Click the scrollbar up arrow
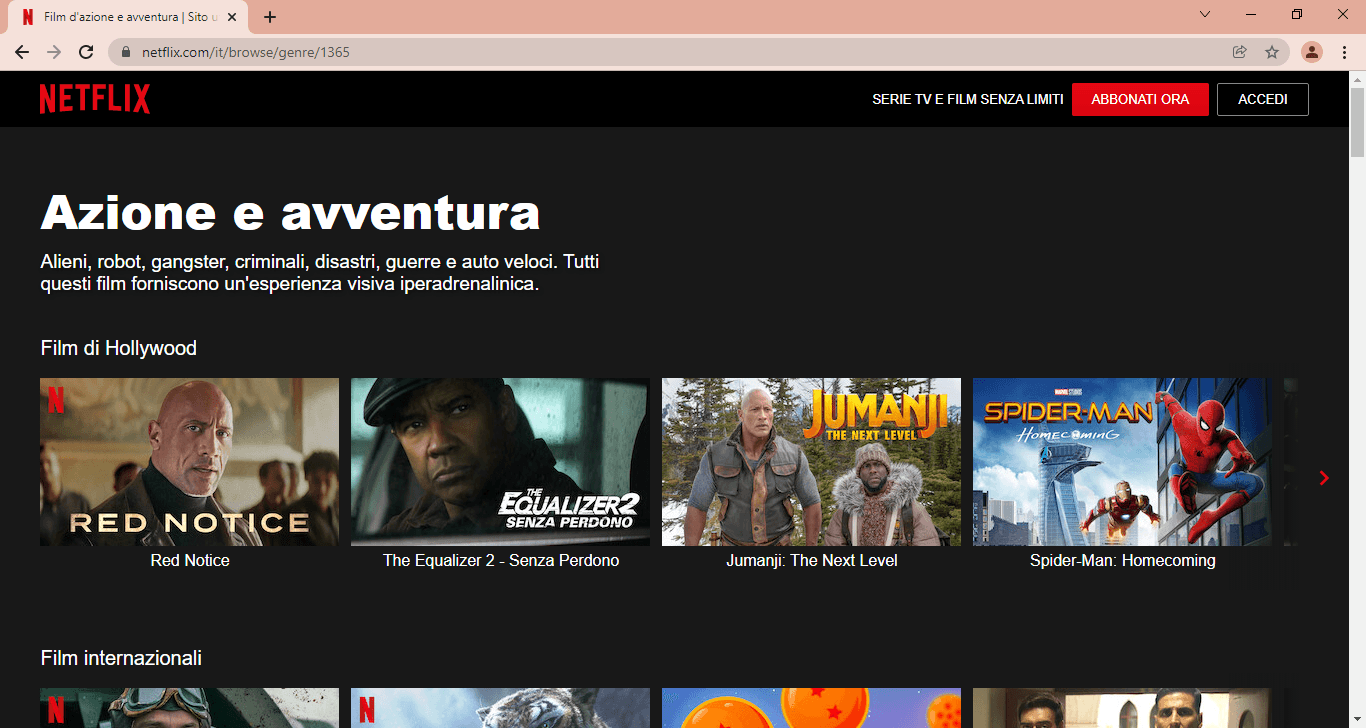Image resolution: width=1366 pixels, height=728 pixels. tap(1357, 78)
